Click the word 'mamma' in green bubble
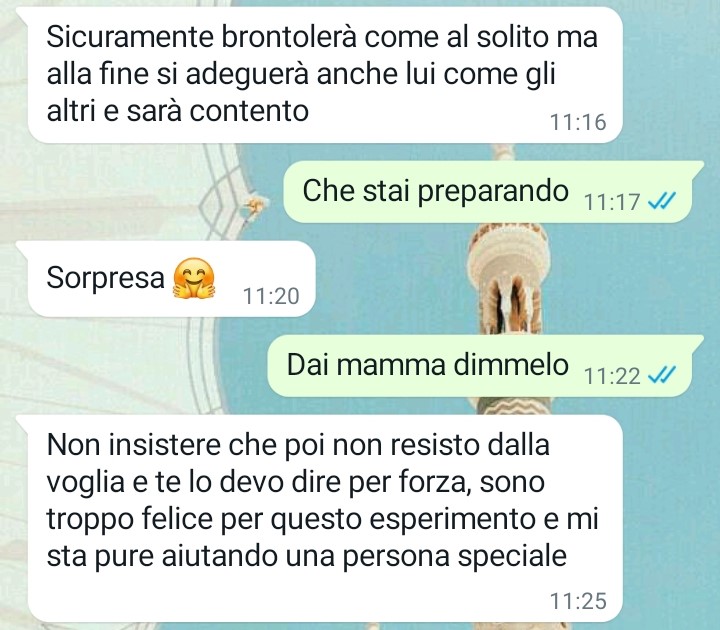The image size is (720, 630). click(x=391, y=366)
